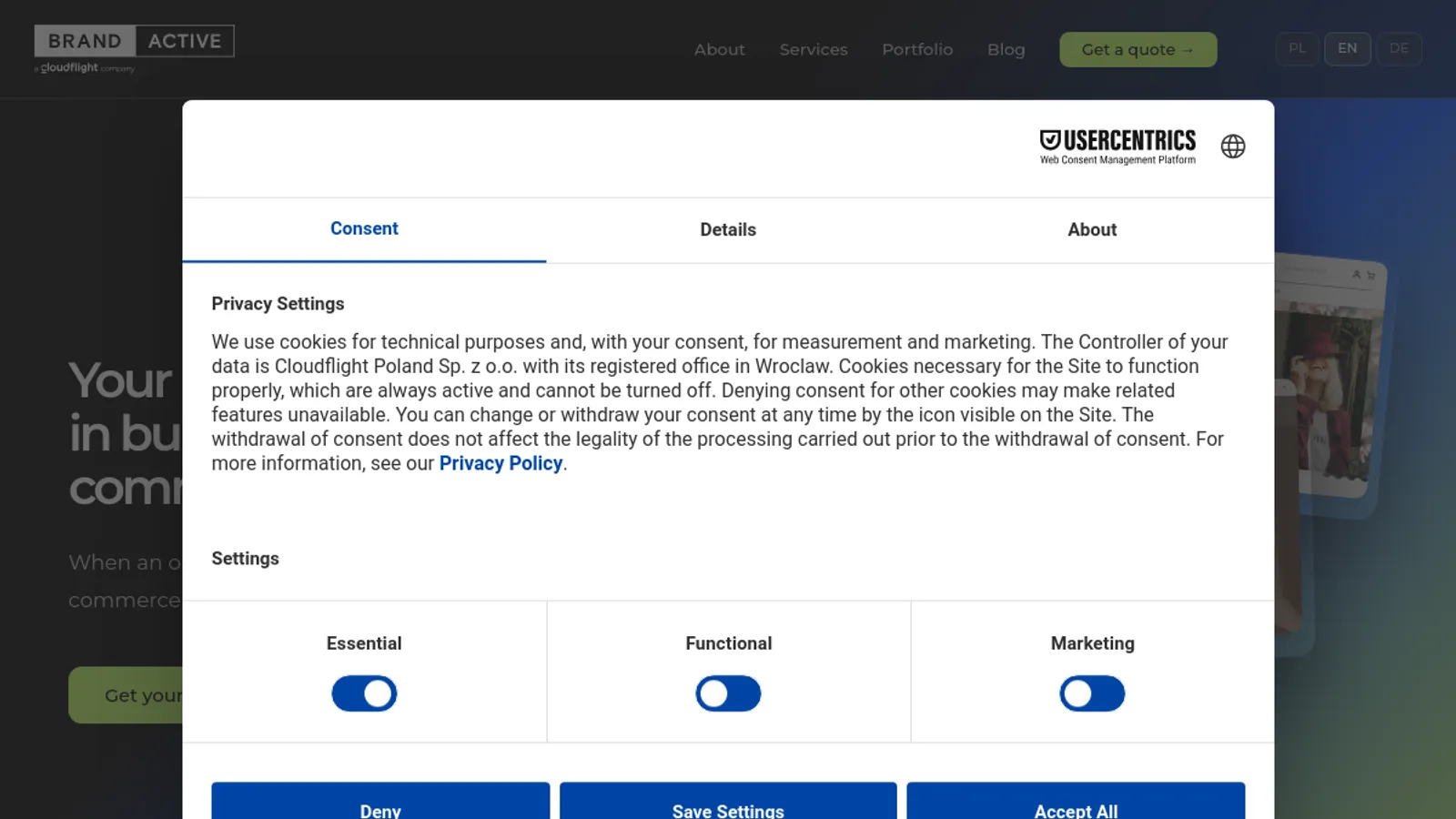Open the About menu in site header
The height and width of the screenshot is (819, 1456).
pyautogui.click(x=719, y=49)
